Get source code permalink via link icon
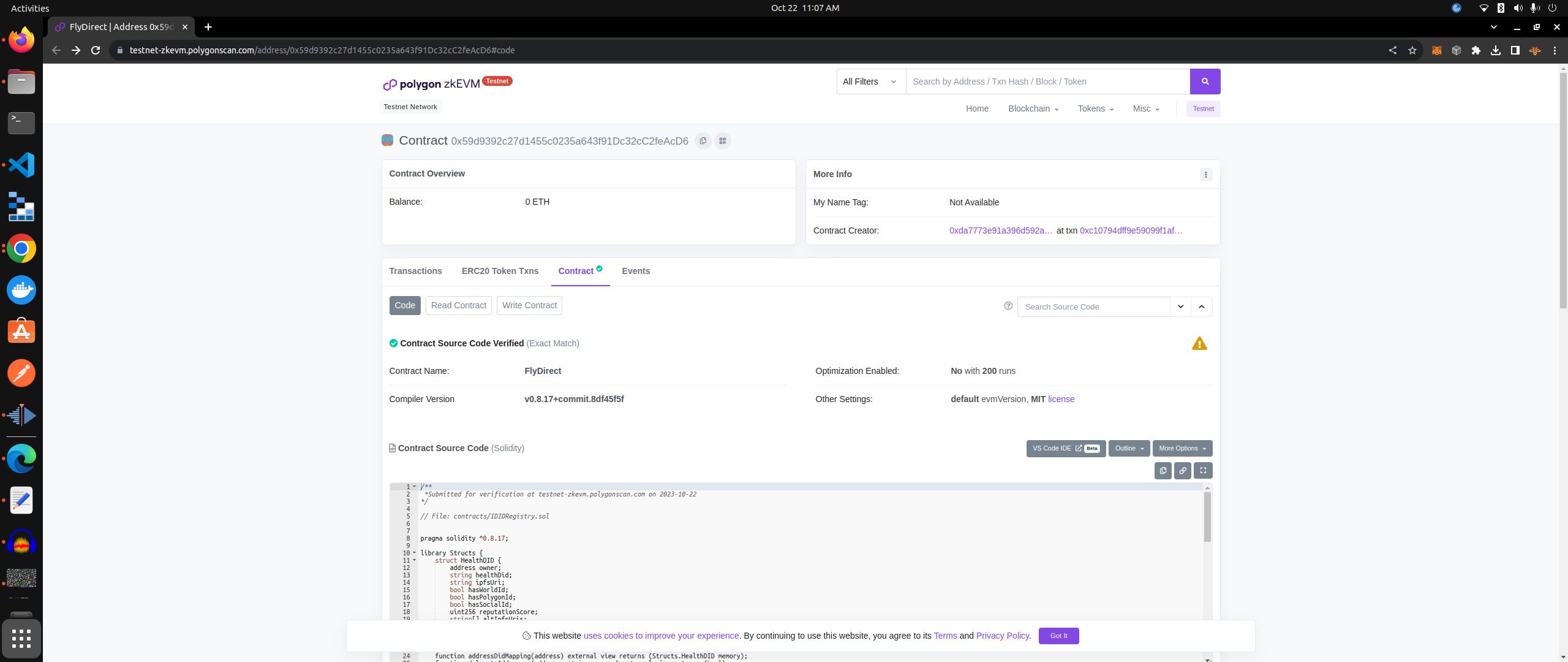 [x=1183, y=471]
